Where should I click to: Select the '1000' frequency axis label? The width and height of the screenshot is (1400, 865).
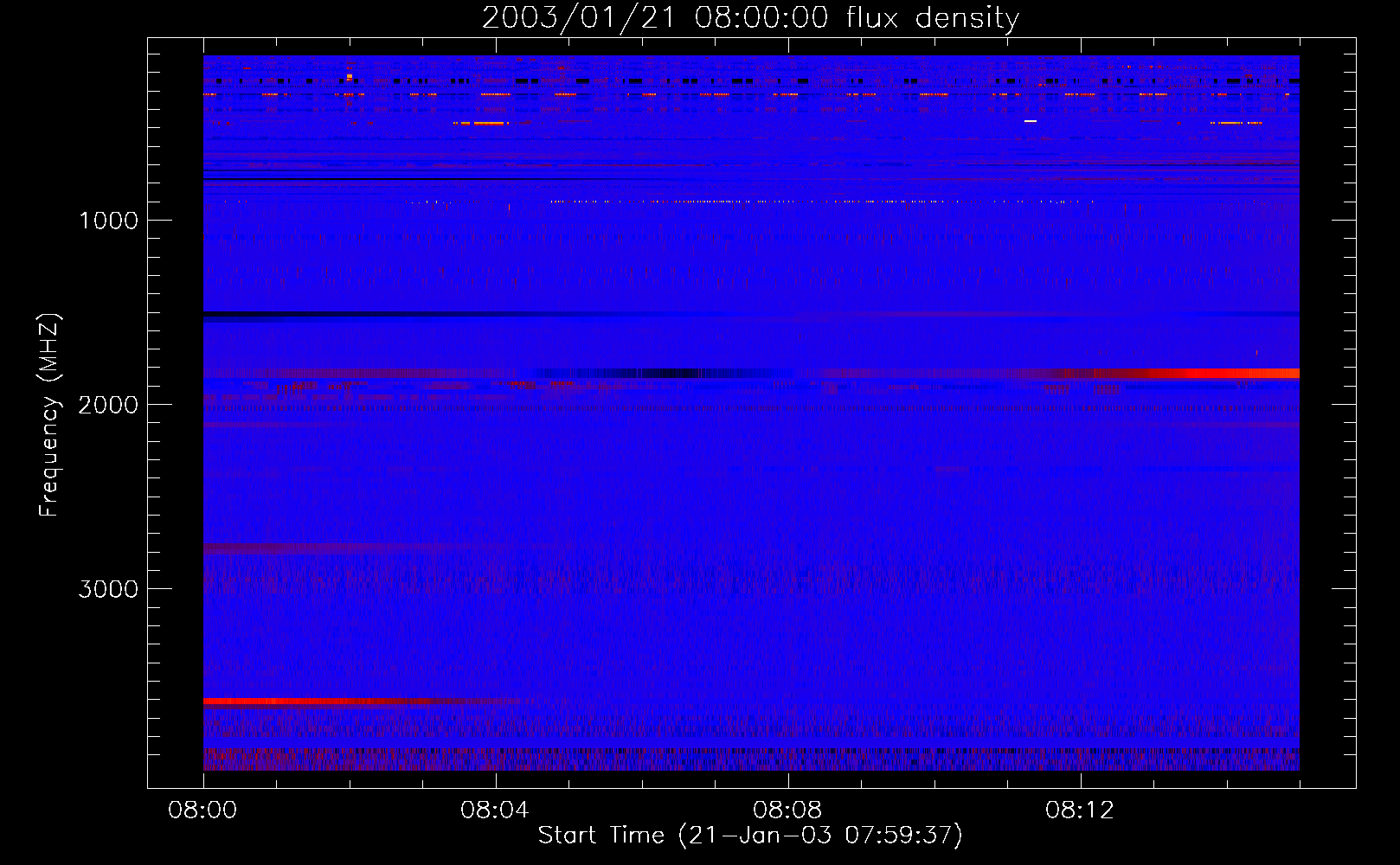coord(108,221)
